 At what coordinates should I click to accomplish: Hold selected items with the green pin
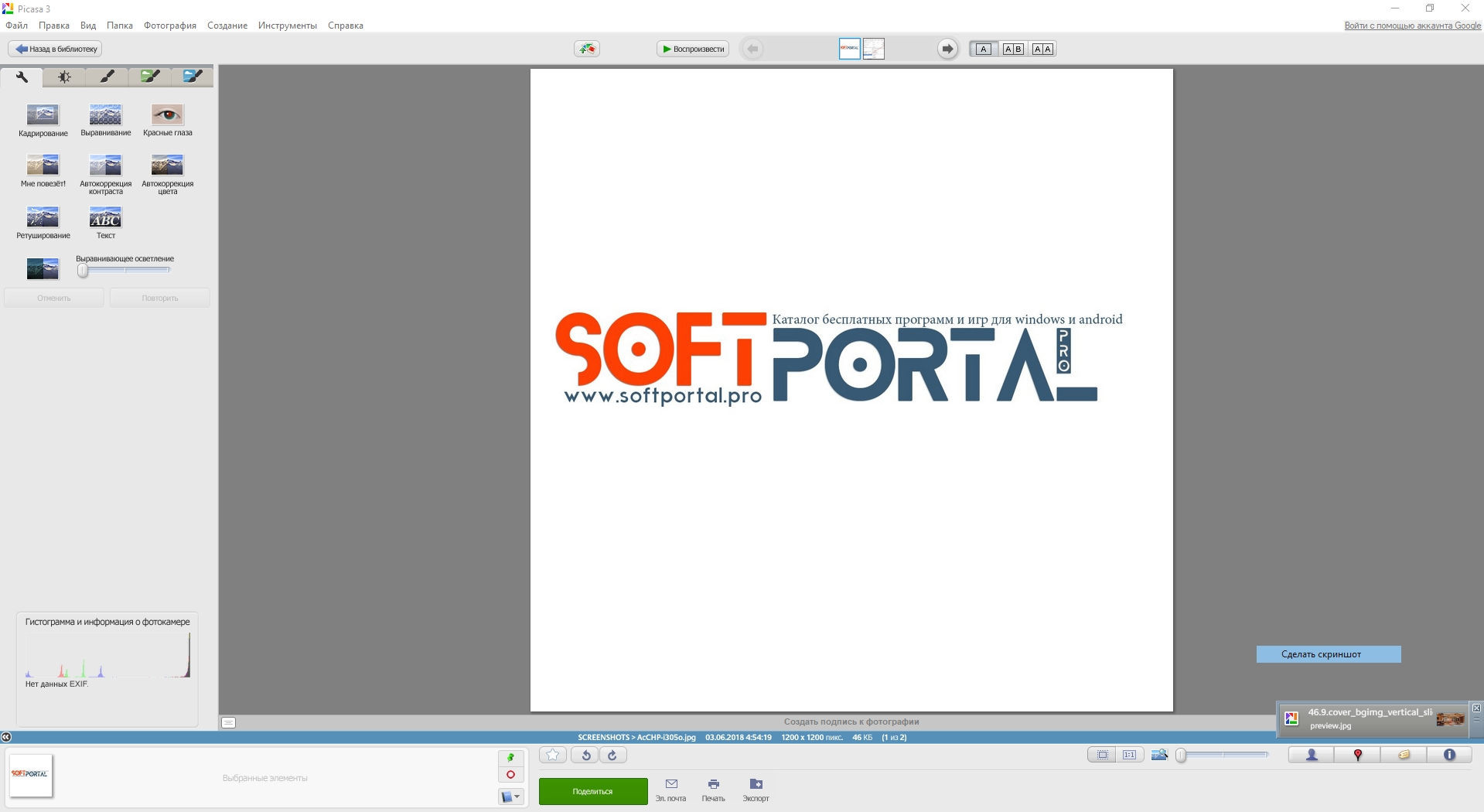pyautogui.click(x=510, y=758)
